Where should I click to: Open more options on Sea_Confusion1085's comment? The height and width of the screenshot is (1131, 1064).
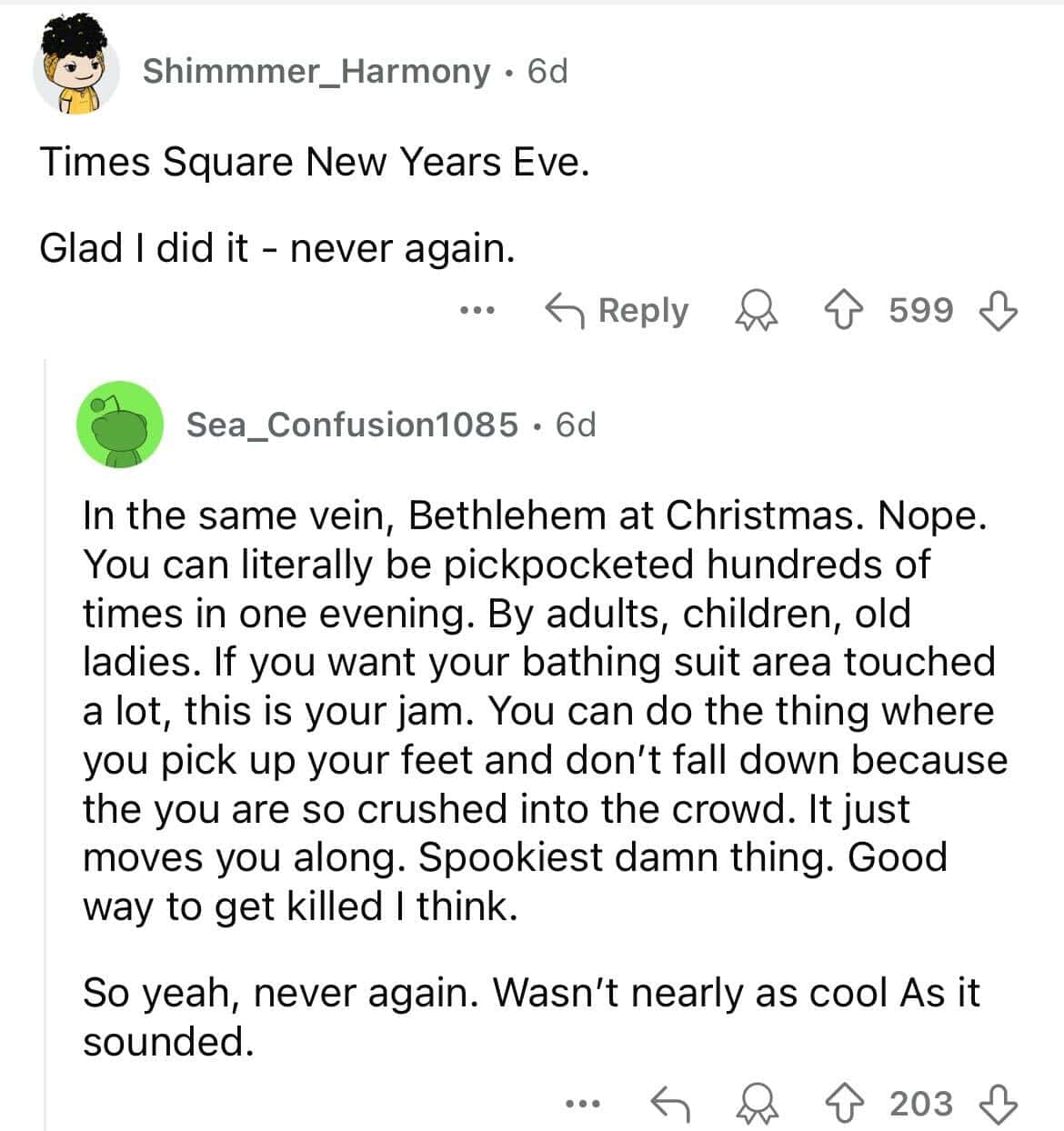(582, 1104)
